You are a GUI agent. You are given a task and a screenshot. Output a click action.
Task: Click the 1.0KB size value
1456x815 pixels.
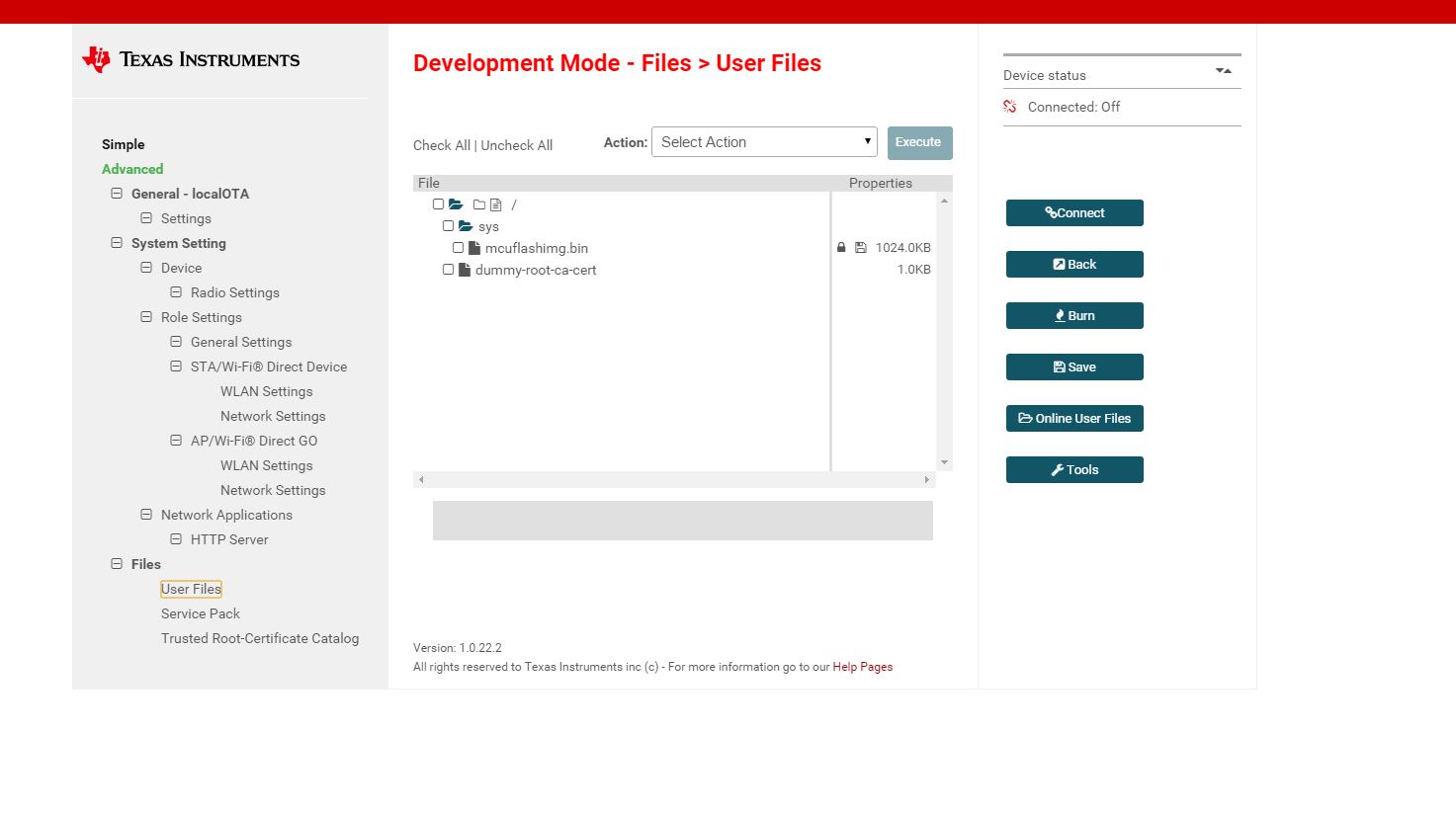tap(914, 270)
